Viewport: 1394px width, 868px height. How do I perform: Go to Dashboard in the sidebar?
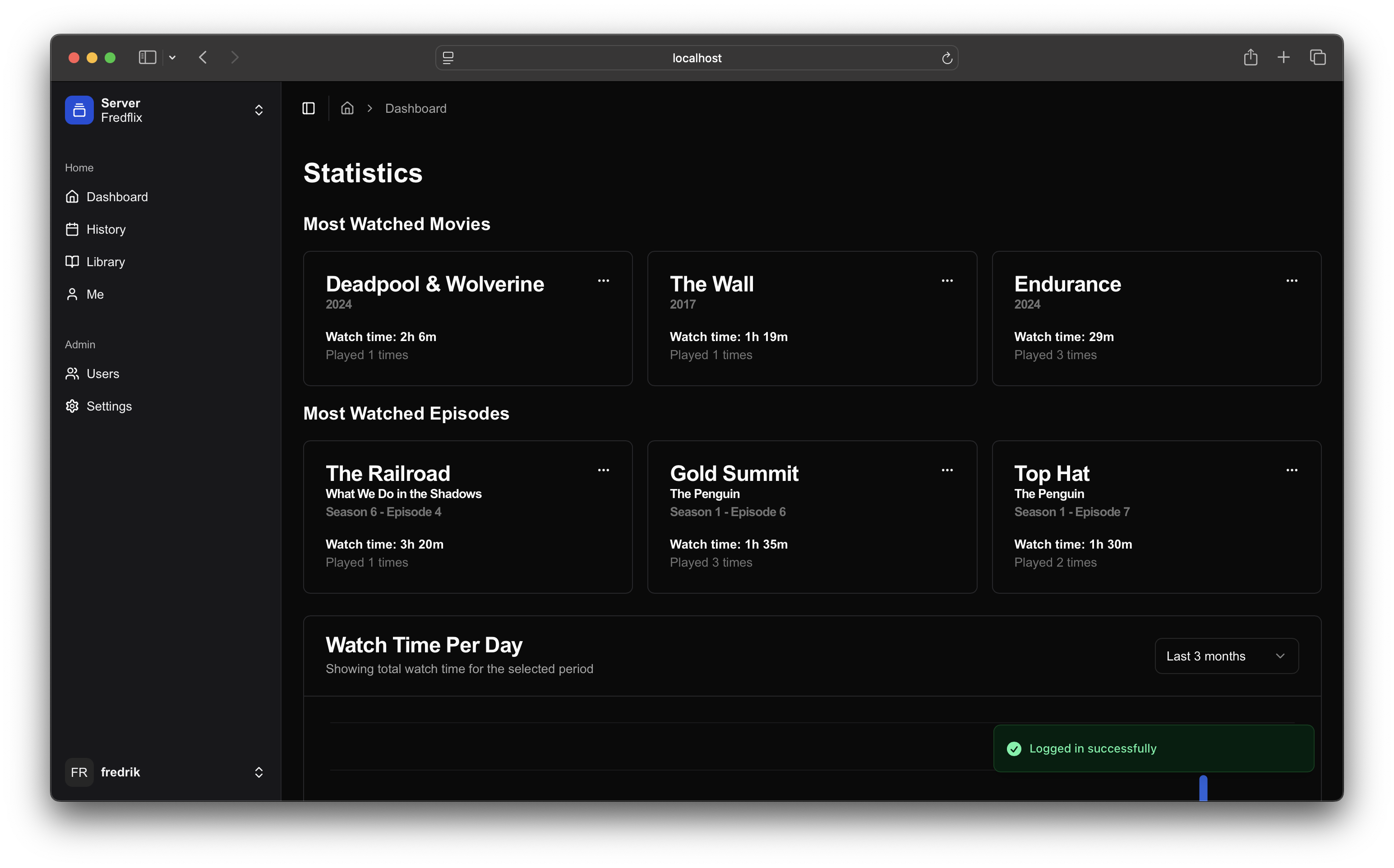pos(165,197)
